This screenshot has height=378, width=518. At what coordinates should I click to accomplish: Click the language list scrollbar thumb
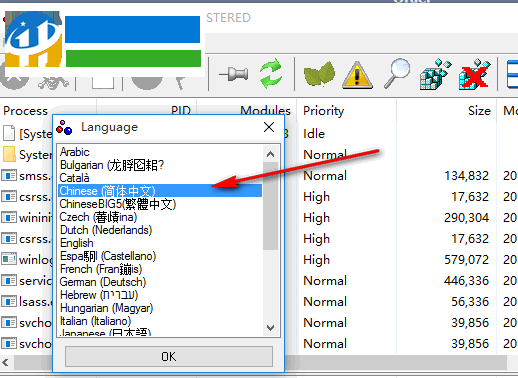click(270, 206)
